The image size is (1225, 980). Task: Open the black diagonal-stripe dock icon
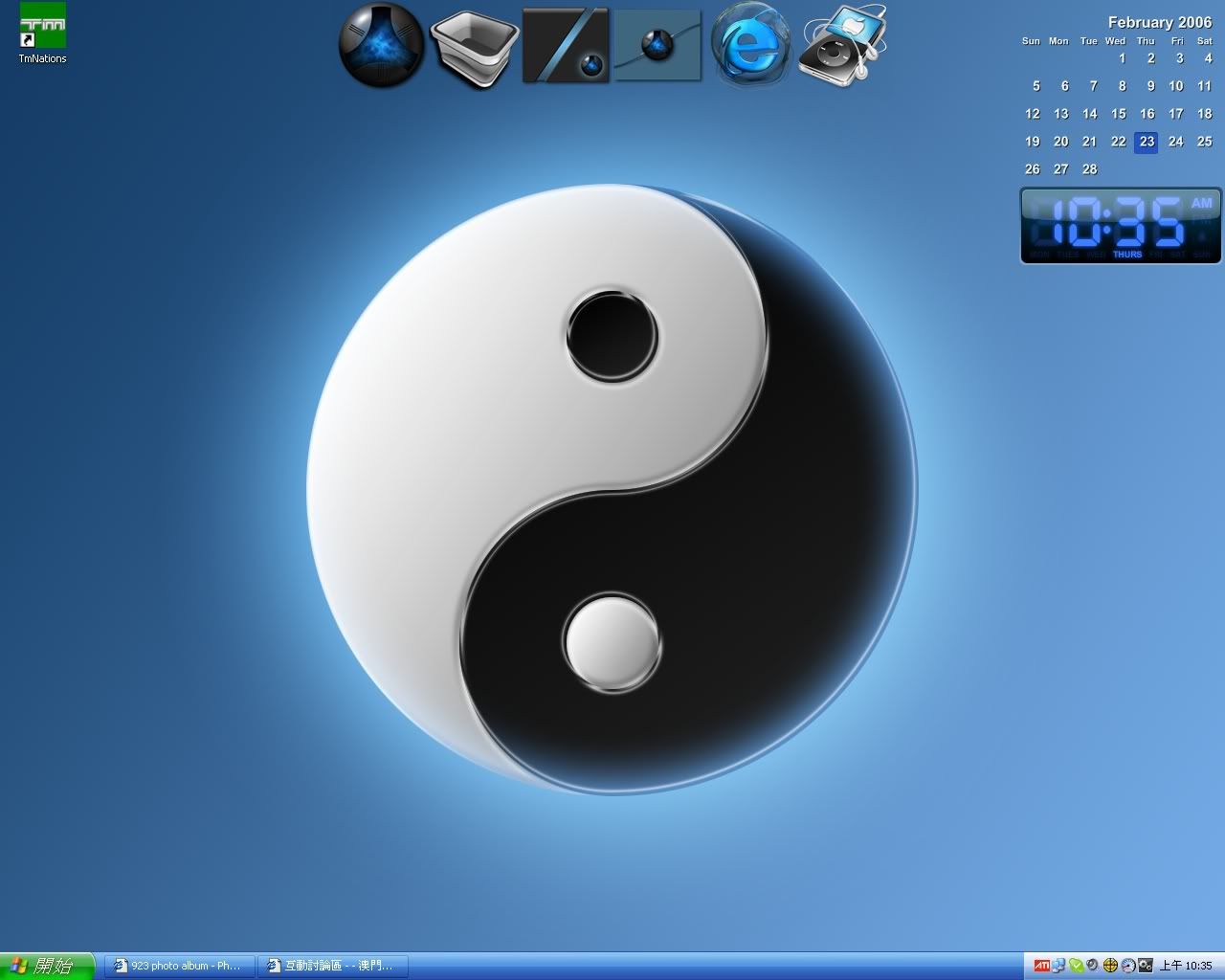click(565, 45)
